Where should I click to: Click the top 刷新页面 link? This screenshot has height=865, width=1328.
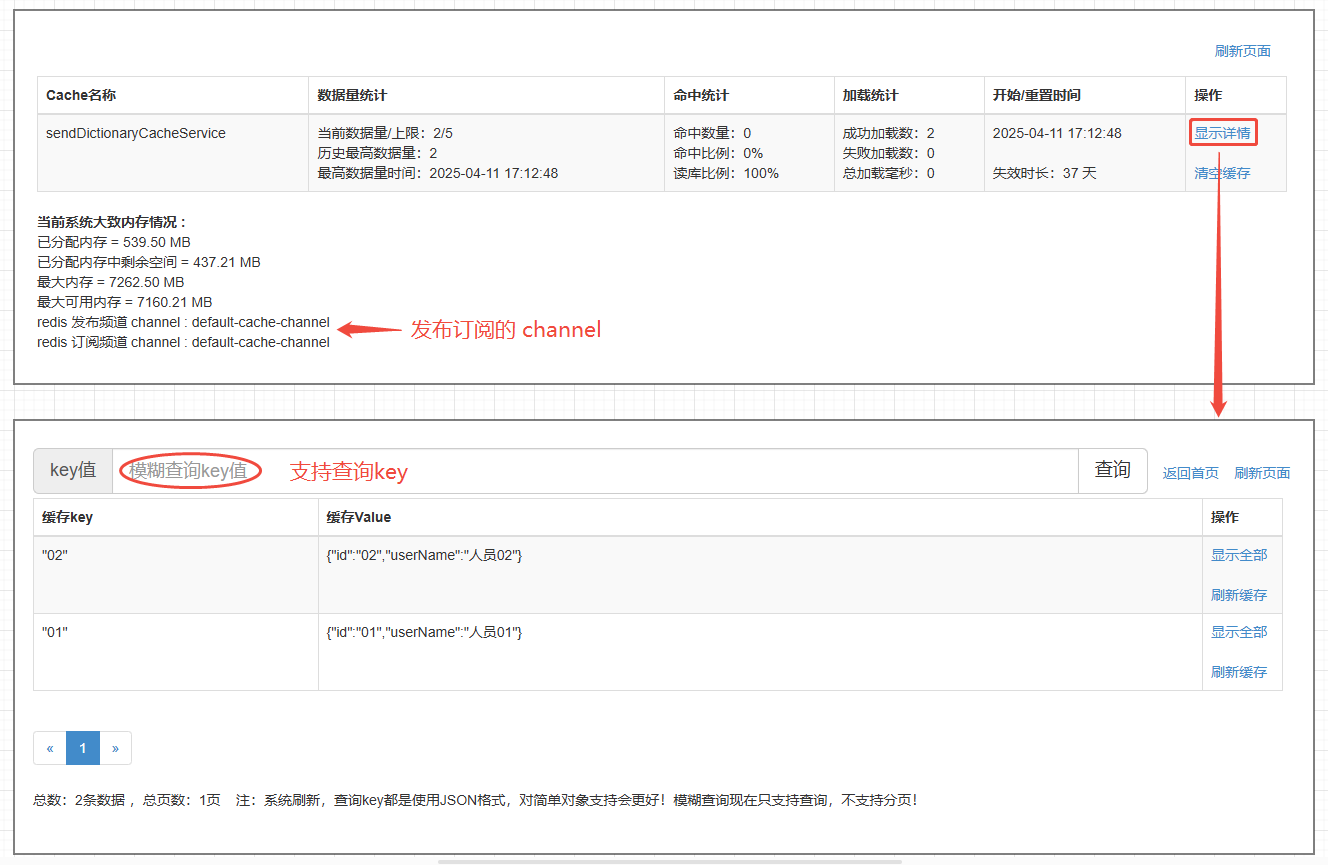[1242, 51]
